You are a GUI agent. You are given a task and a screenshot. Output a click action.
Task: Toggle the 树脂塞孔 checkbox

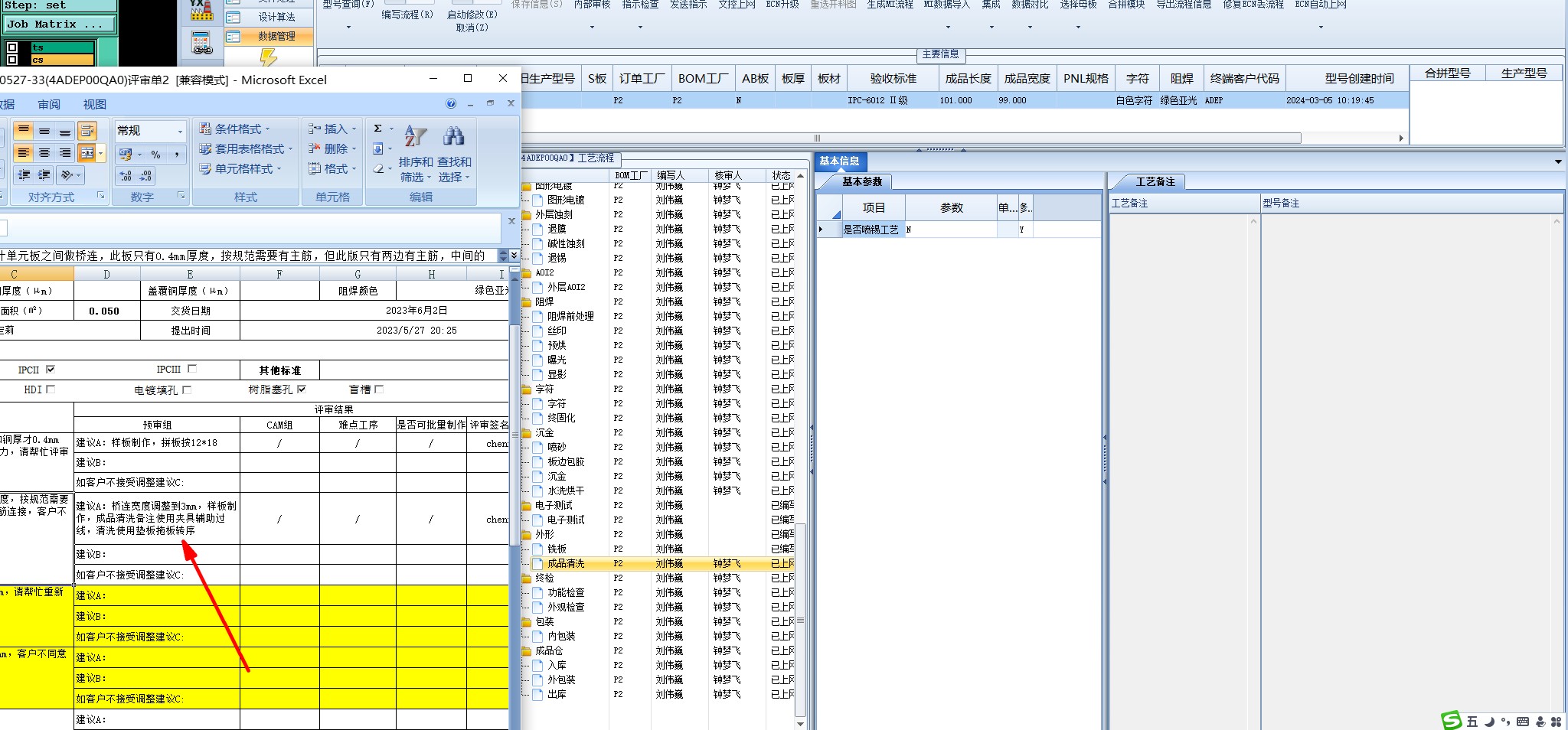(x=302, y=389)
